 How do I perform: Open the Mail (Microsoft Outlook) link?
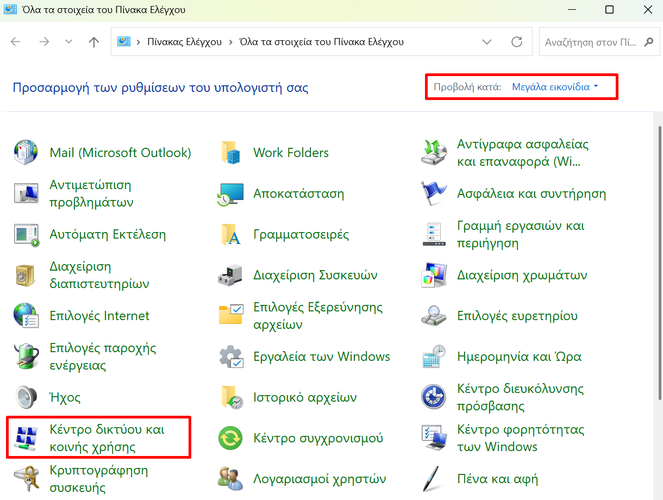point(121,153)
